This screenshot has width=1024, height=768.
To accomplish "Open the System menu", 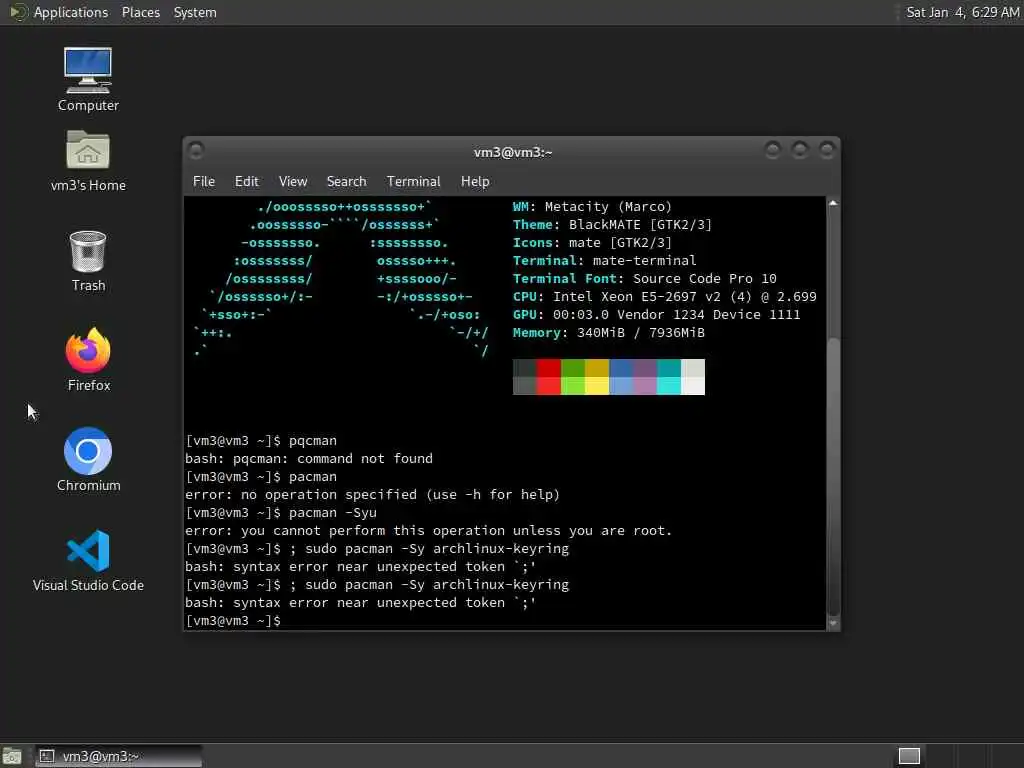I will (x=195, y=12).
